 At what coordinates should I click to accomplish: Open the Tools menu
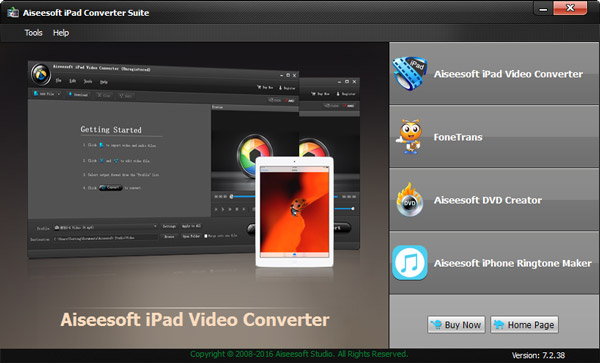point(33,33)
